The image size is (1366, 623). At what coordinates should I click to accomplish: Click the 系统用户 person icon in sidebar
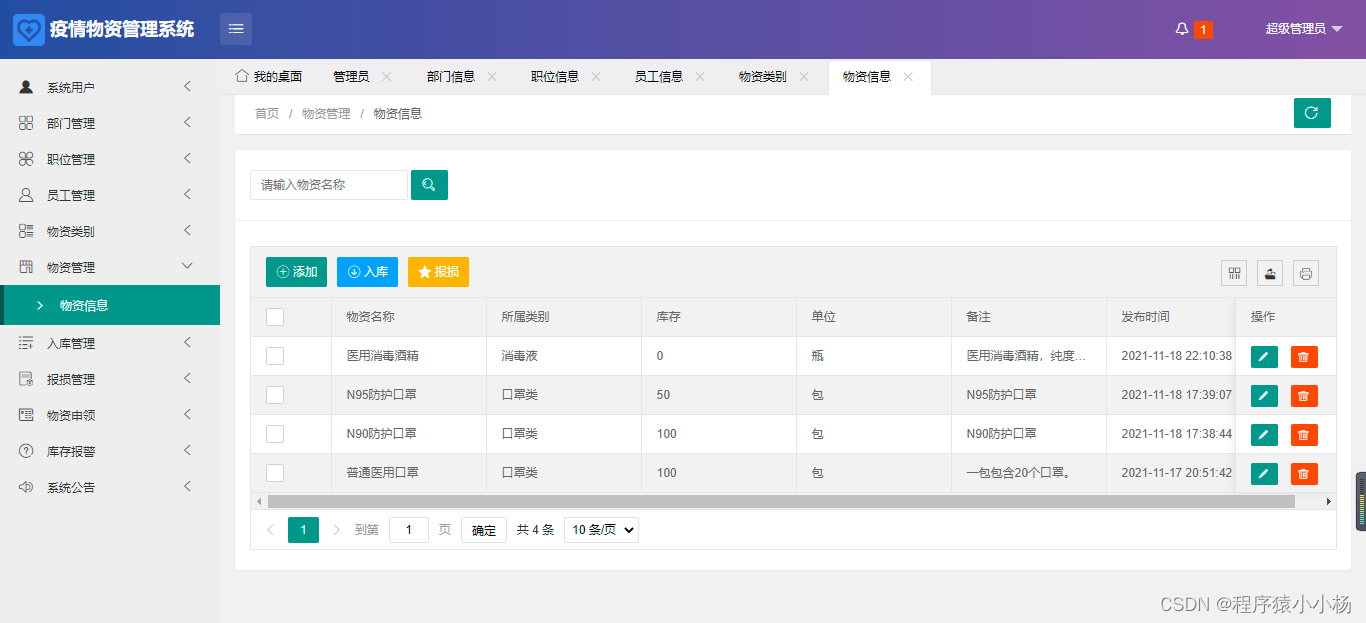(26, 87)
